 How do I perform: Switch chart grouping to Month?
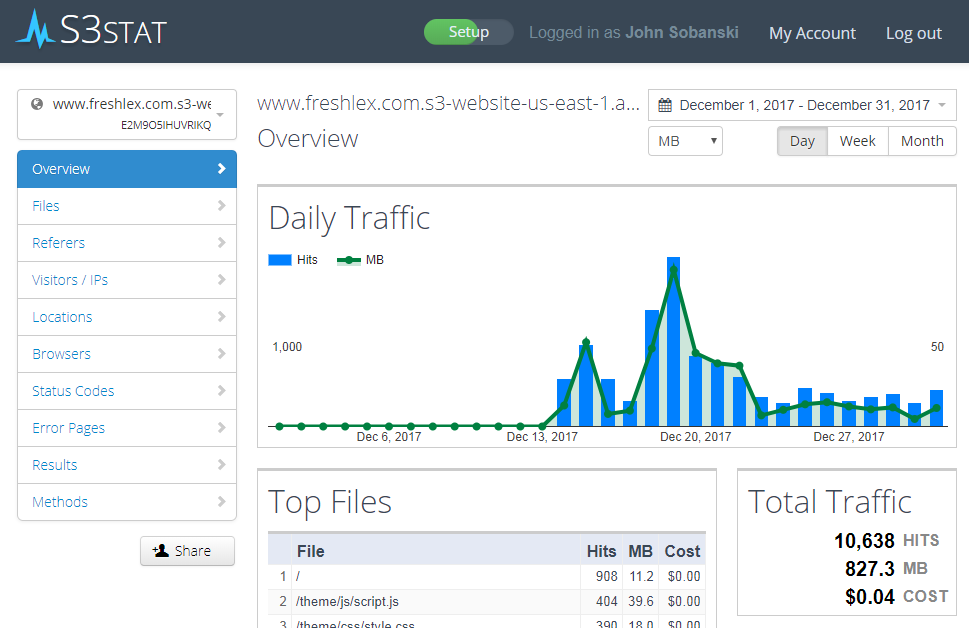click(x=922, y=141)
